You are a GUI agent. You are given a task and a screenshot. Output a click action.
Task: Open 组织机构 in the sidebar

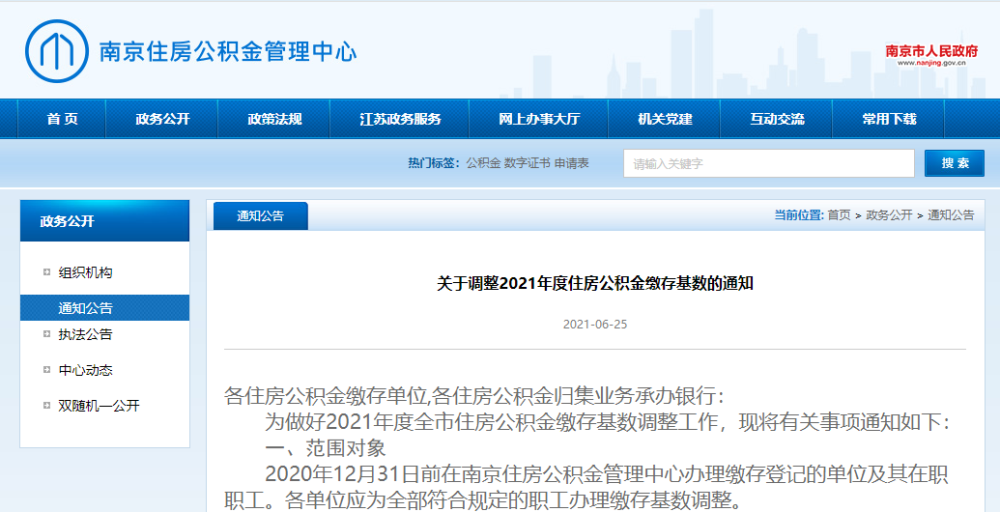(x=85, y=273)
